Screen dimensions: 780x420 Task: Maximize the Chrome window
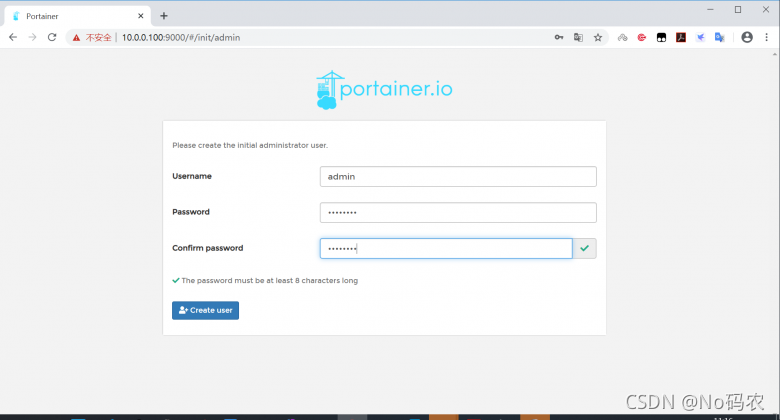coord(738,9)
